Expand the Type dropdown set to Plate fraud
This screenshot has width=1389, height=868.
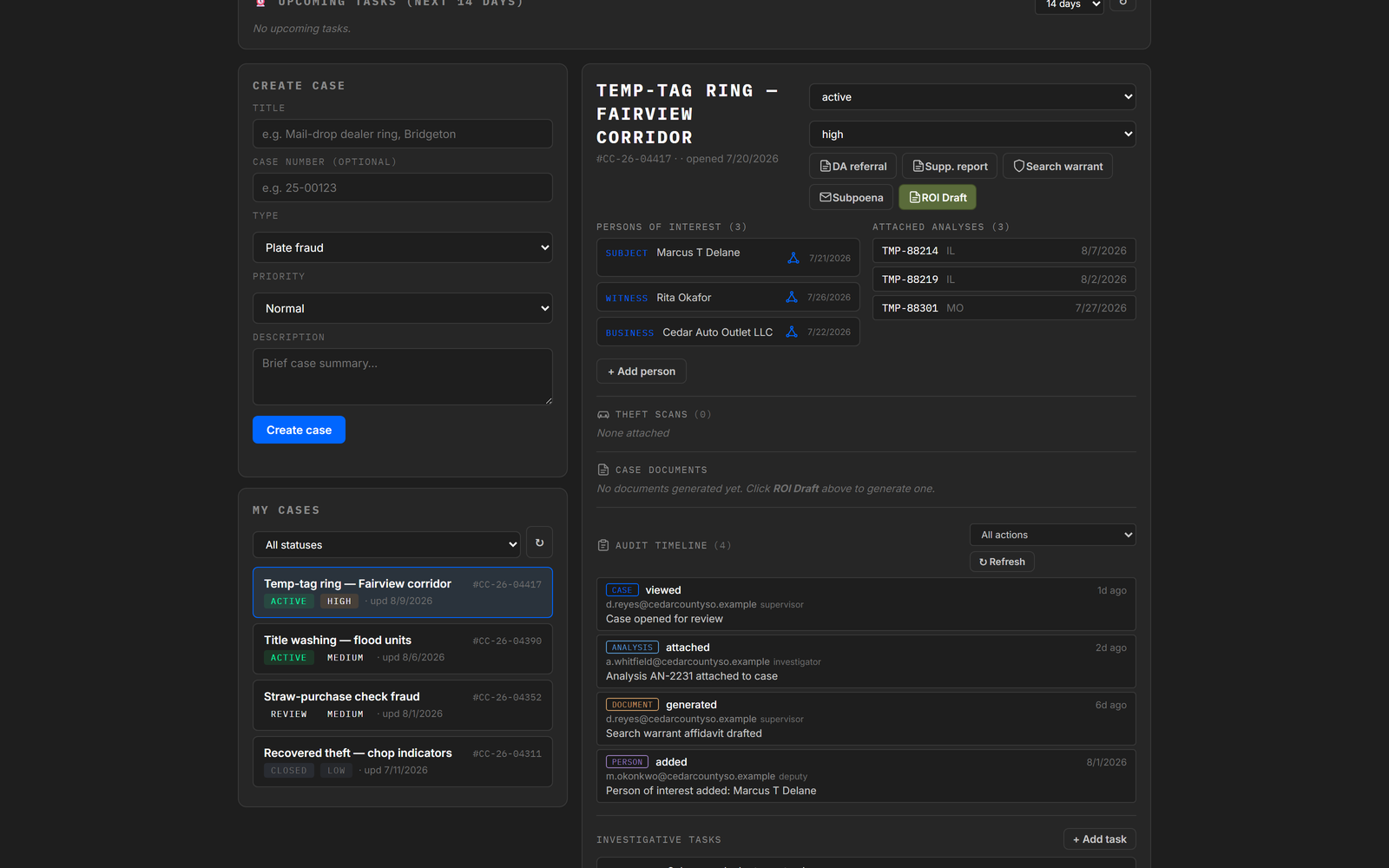[x=403, y=247]
